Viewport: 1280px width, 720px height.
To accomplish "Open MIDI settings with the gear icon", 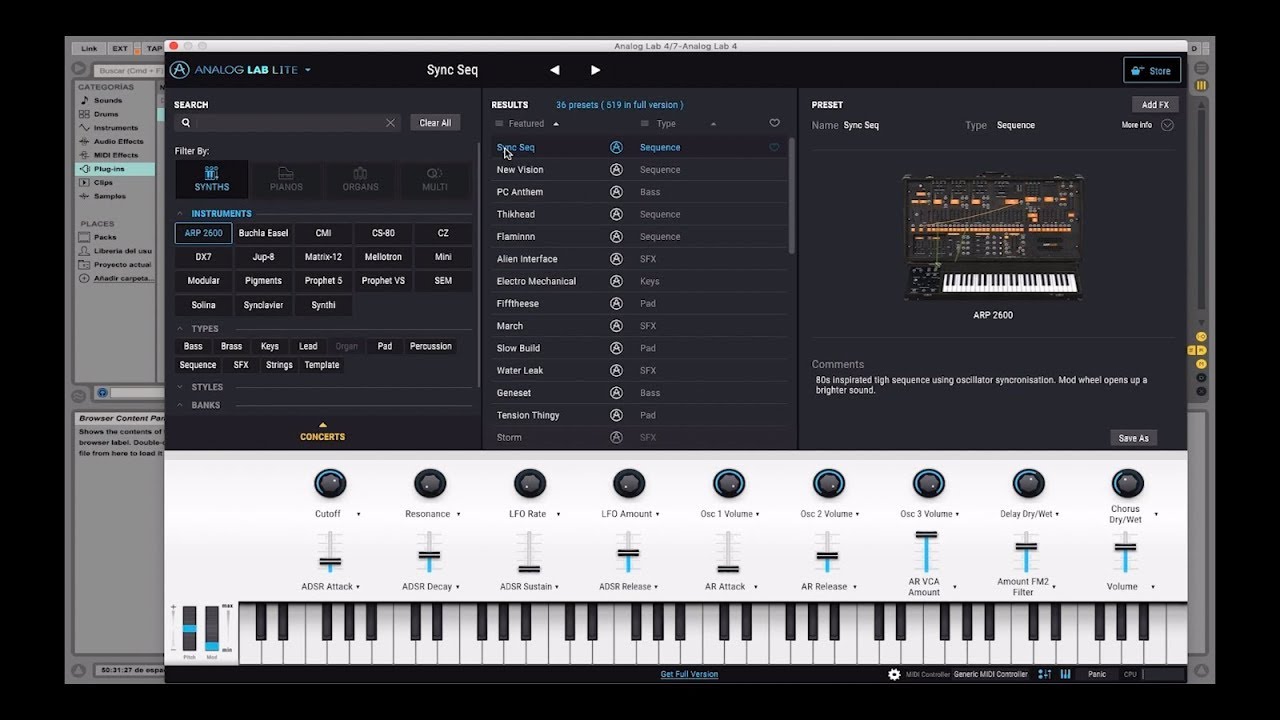I will (894, 674).
